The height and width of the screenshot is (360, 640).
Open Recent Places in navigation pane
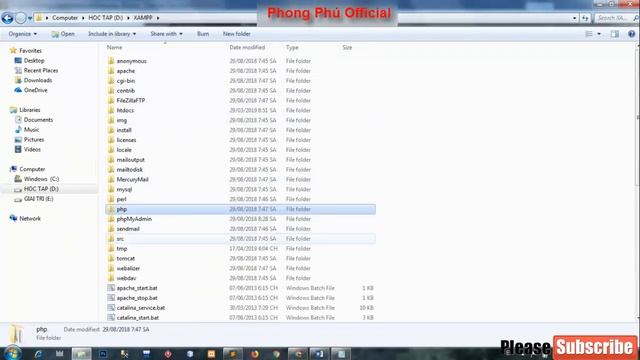pyautogui.click(x=41, y=70)
